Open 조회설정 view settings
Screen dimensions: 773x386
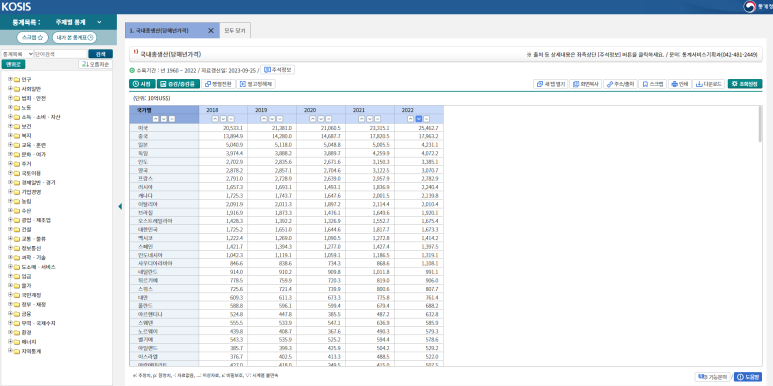[745, 84]
